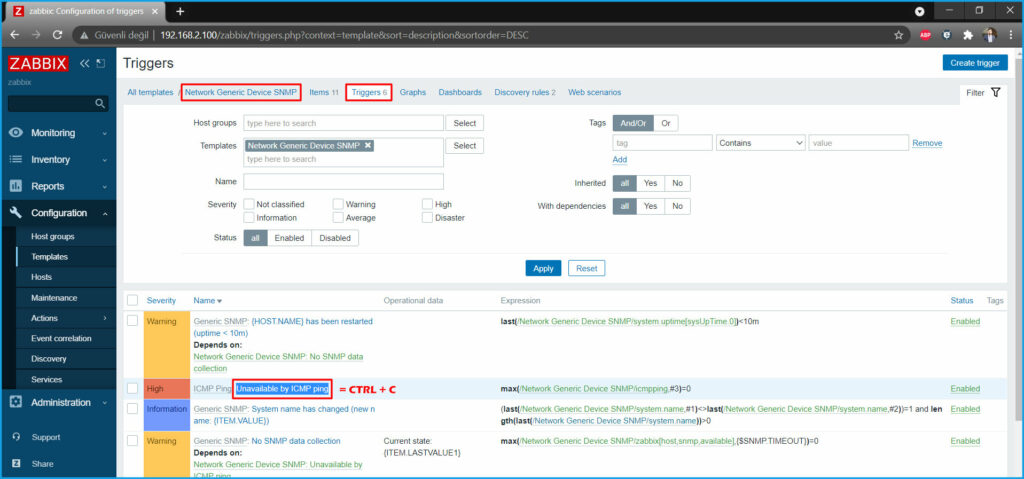The image size is (1024, 479).
Task: Click sidebar hide icon next to chevrons
Action: pyautogui.click(x=100, y=63)
